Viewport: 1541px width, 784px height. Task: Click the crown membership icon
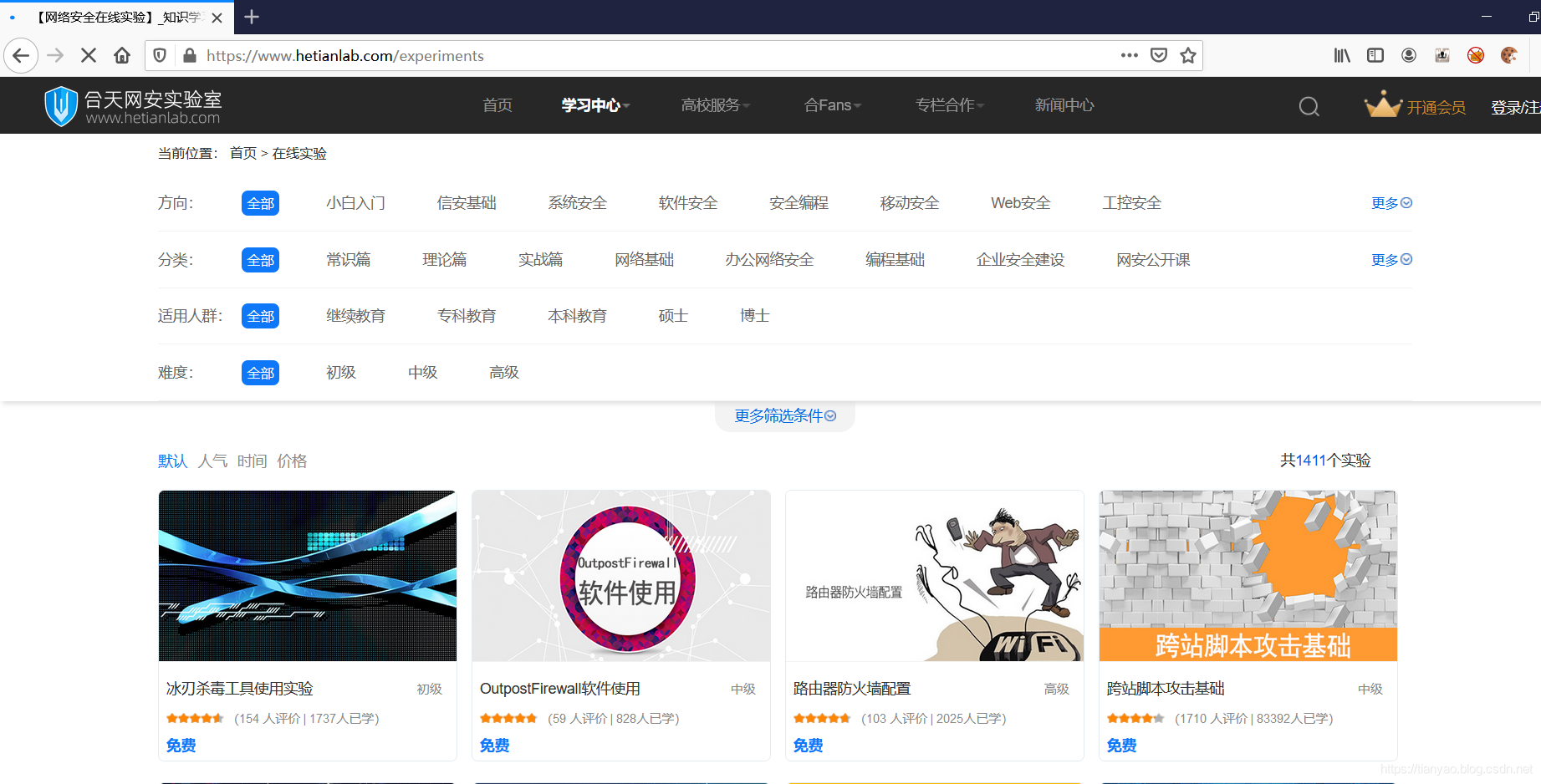pos(1383,104)
